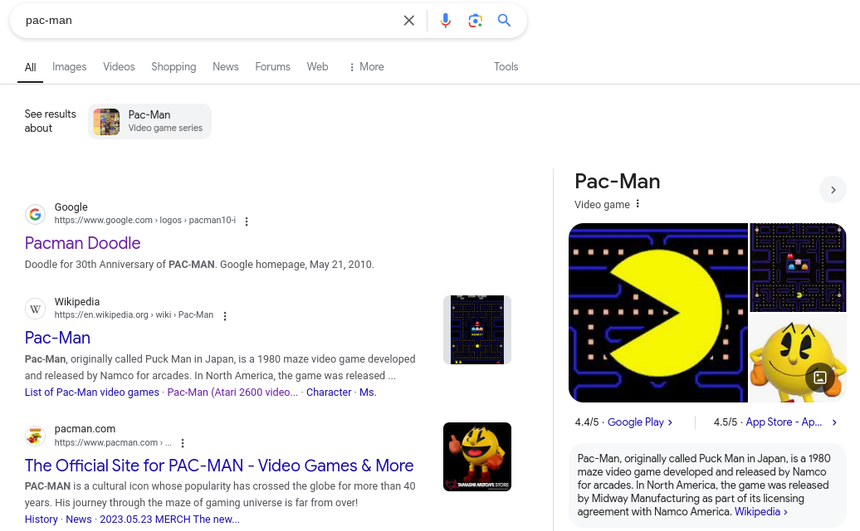Open the search Tools options
860x531 pixels.
click(x=506, y=67)
